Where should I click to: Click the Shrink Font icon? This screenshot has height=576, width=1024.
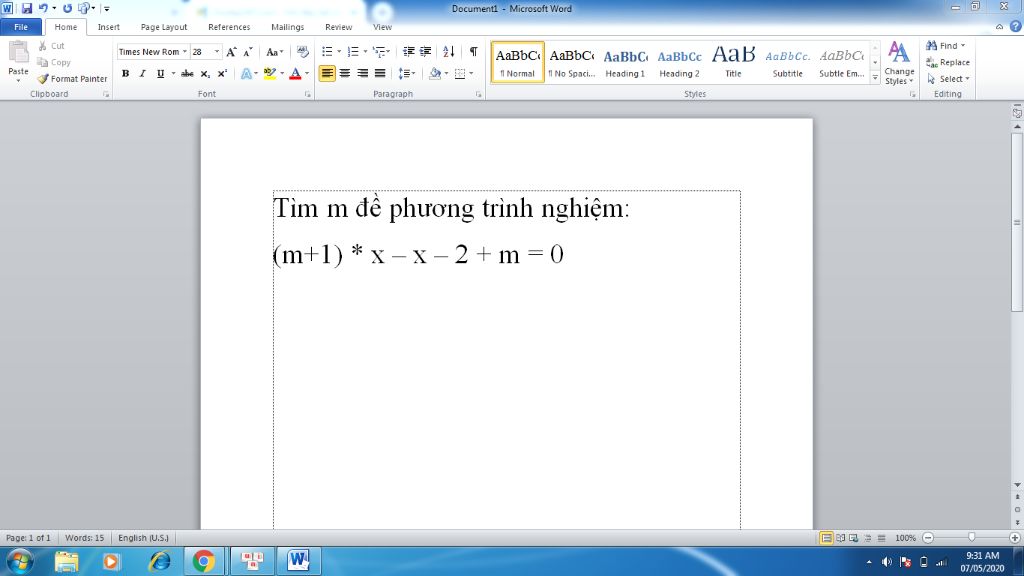coord(248,52)
